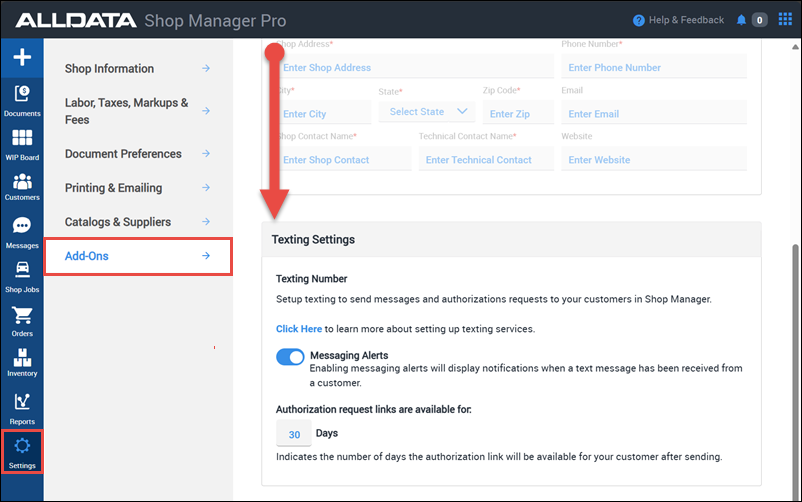Click the notification bell icon
The height and width of the screenshot is (502, 802).
[741, 20]
